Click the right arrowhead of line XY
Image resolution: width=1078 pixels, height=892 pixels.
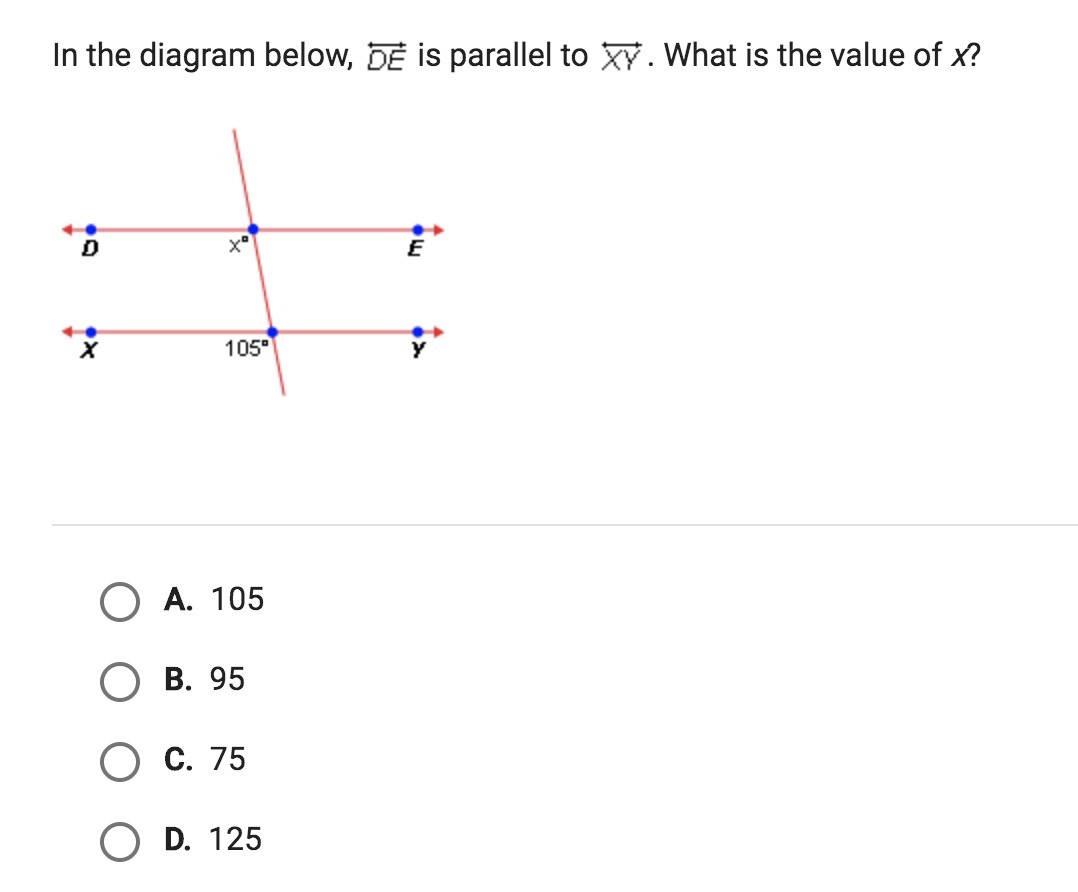pos(438,332)
